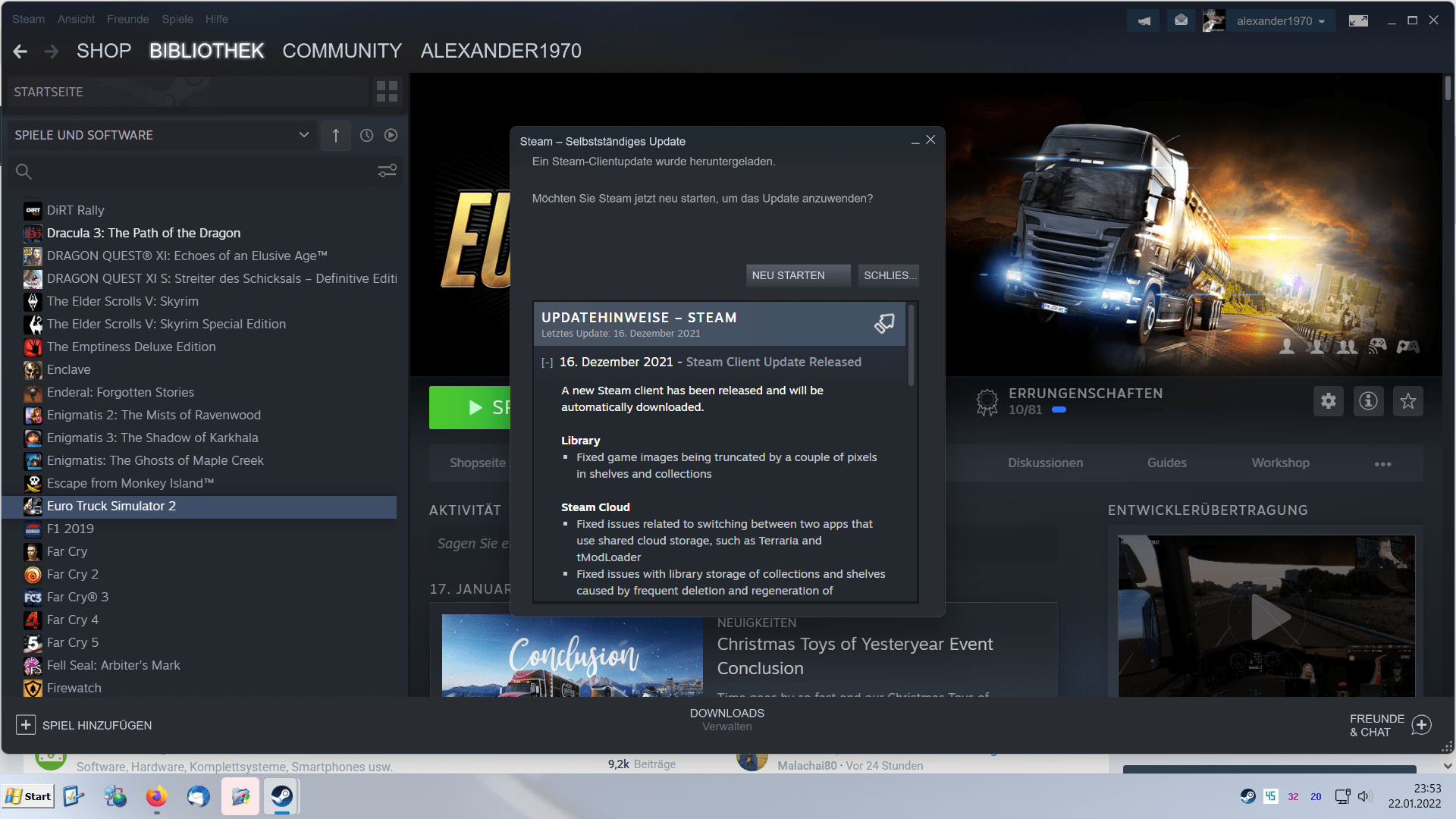1456x819 pixels.
Task: Switch library to grid view icon
Action: coord(387,92)
